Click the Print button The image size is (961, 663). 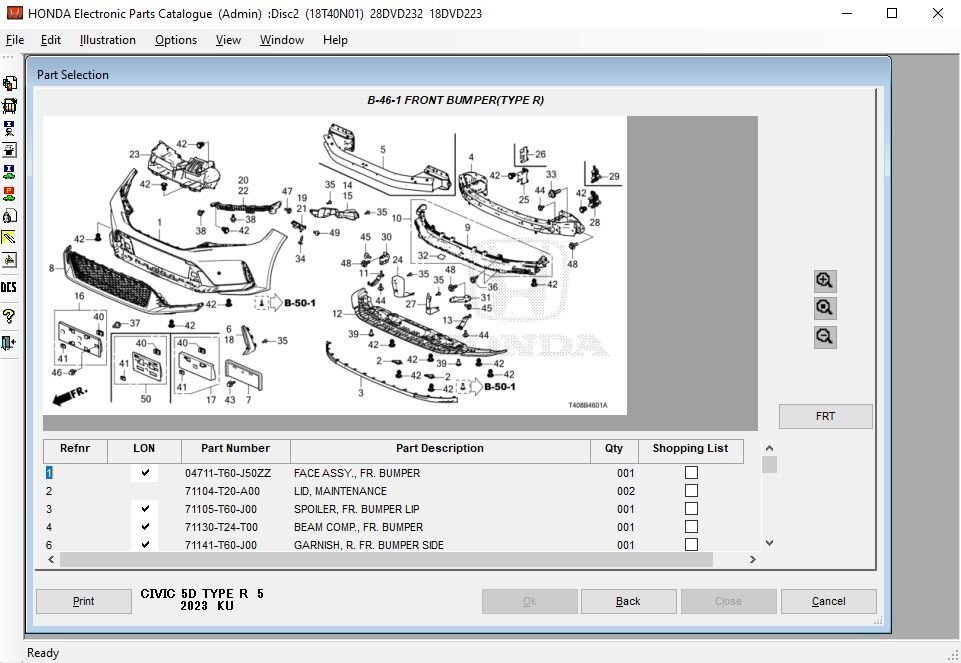coord(84,601)
